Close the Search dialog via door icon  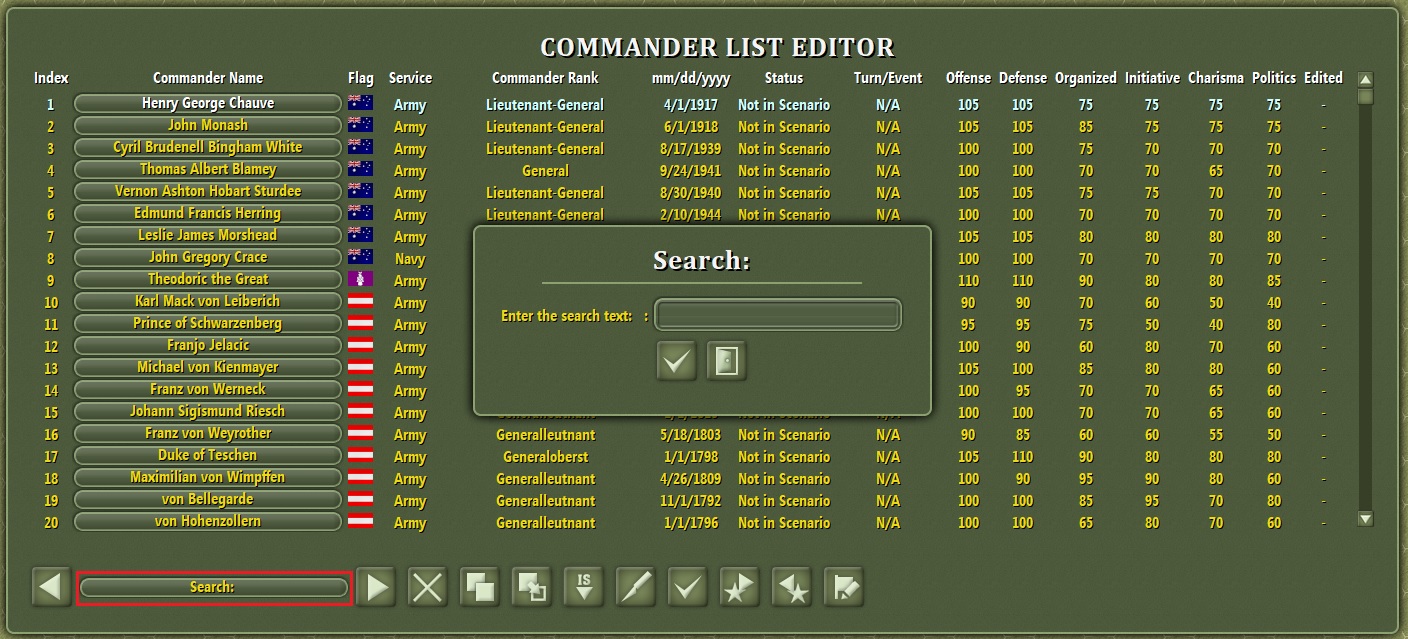[727, 361]
